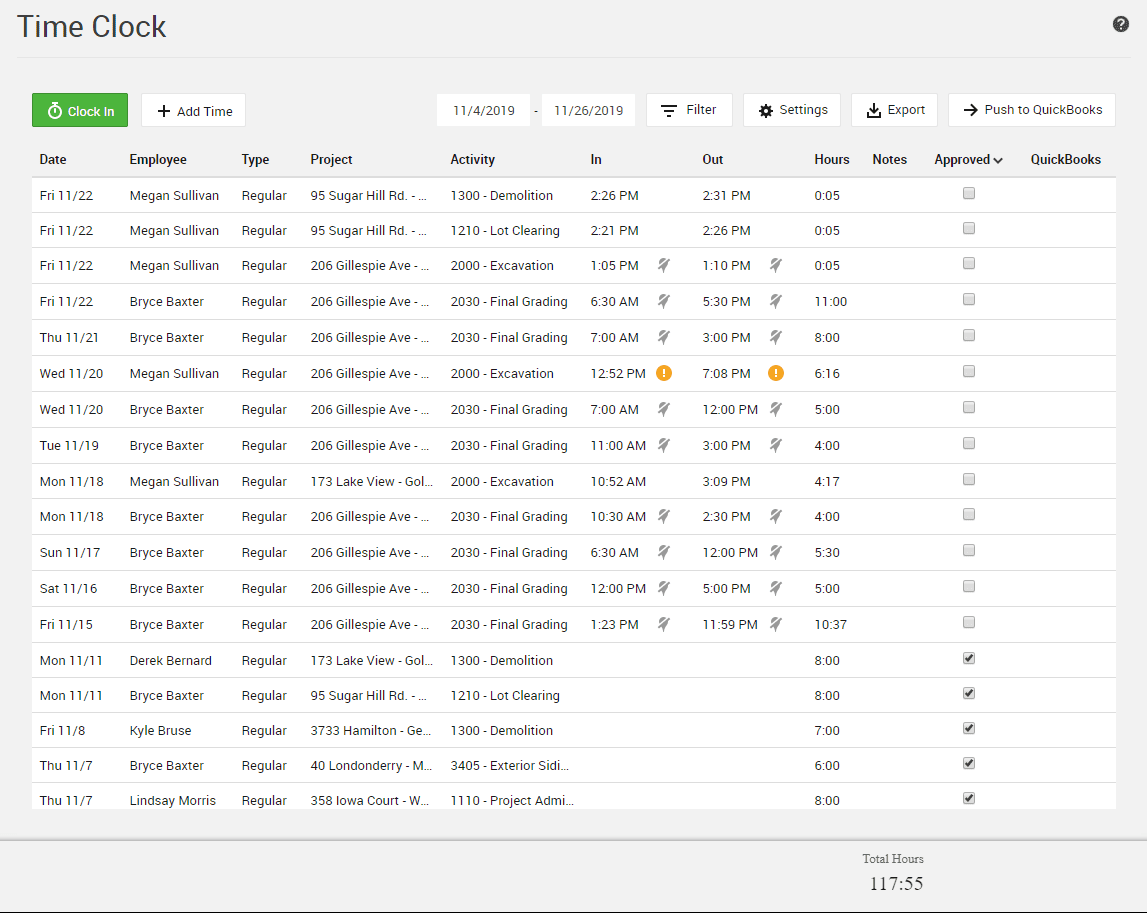Viewport: 1147px width, 913px height.
Task: Uncheck approval for Derek Bernard's entry
Action: (969, 658)
